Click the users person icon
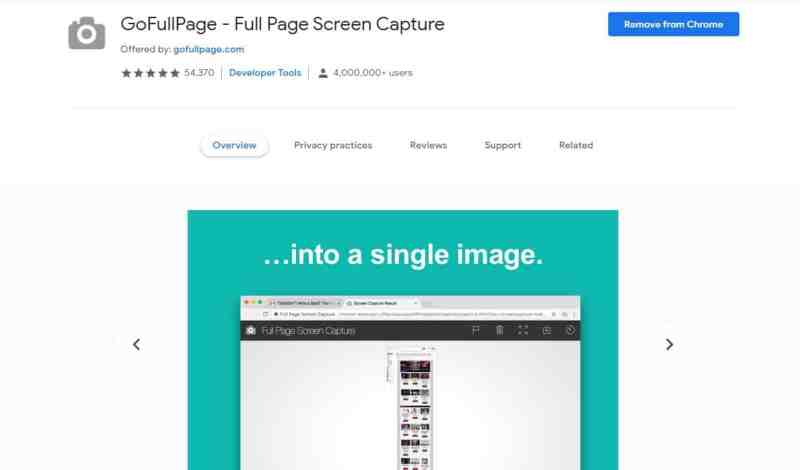The width and height of the screenshot is (800, 470). point(323,73)
